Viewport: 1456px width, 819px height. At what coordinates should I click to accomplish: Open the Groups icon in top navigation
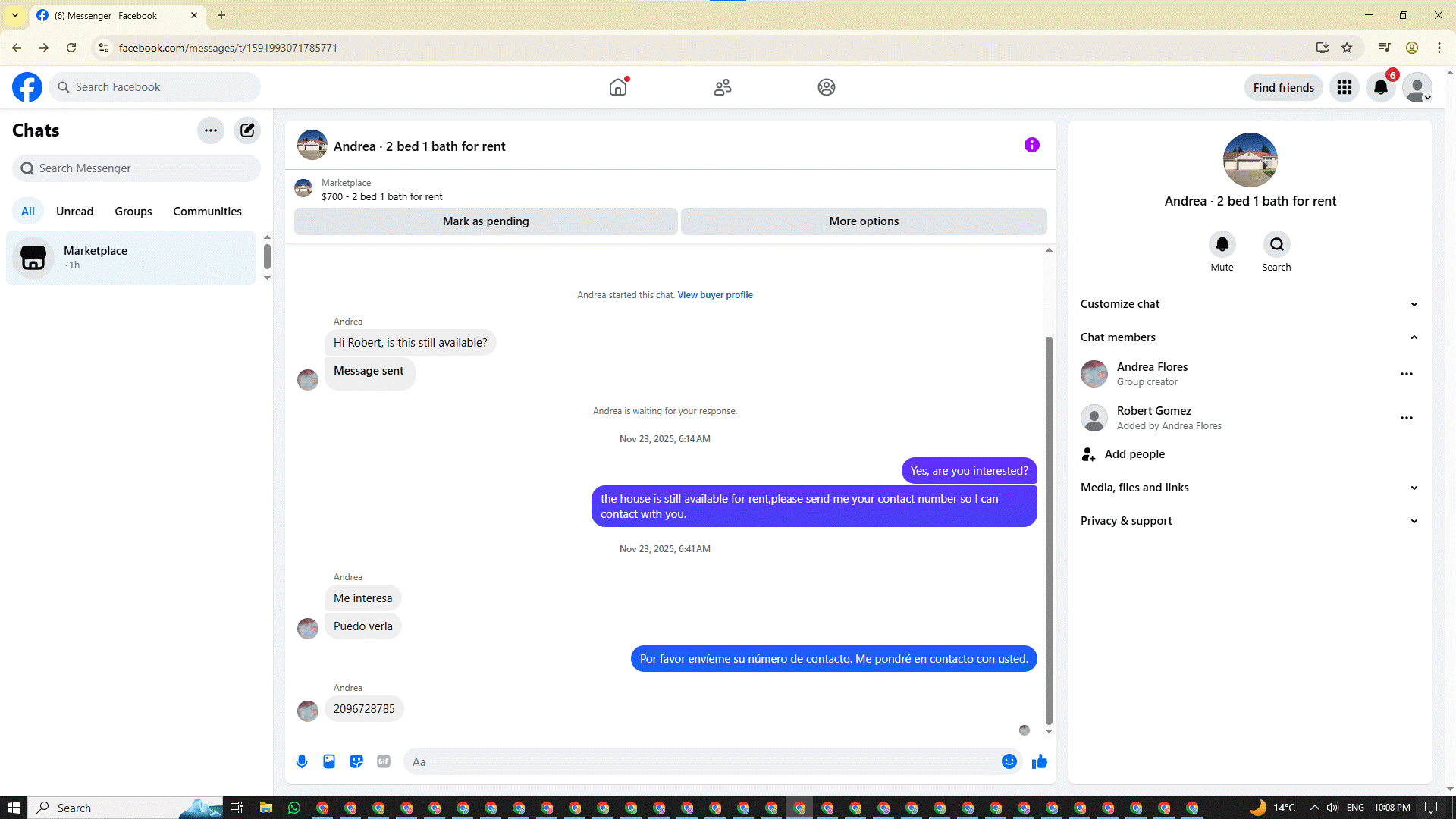tap(827, 87)
